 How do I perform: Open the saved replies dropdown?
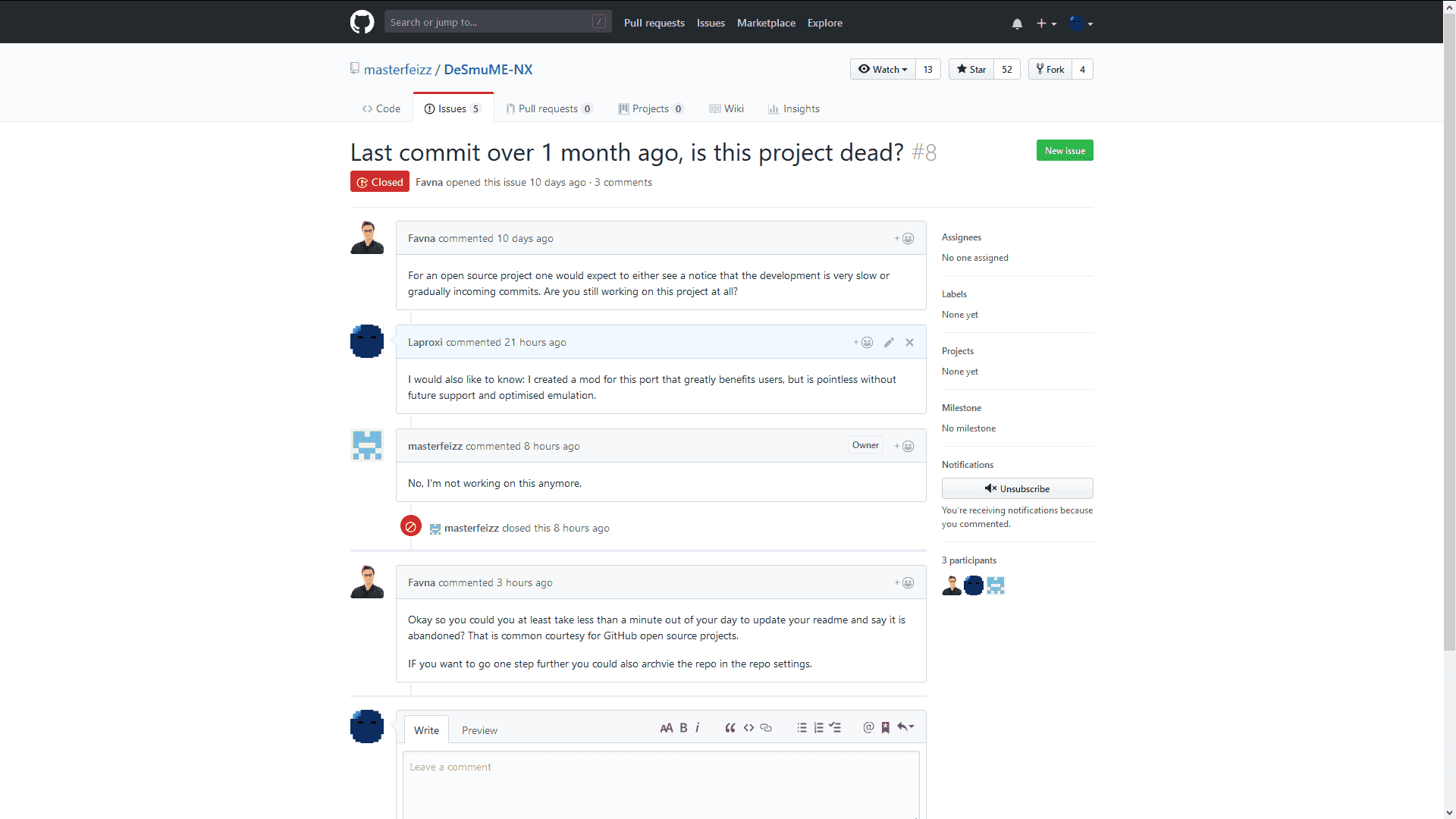coord(905,728)
